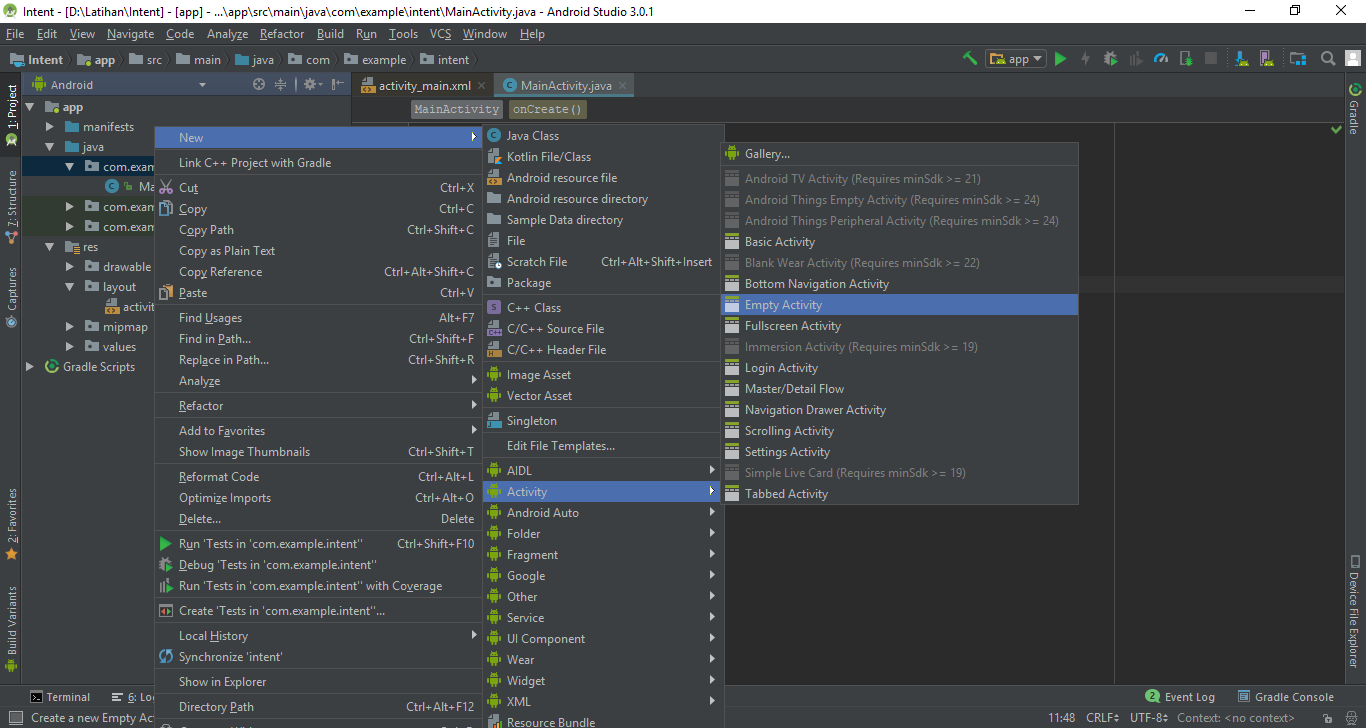Toggle the Build Variants tool window button
The width and height of the screenshot is (1366, 728).
point(12,629)
